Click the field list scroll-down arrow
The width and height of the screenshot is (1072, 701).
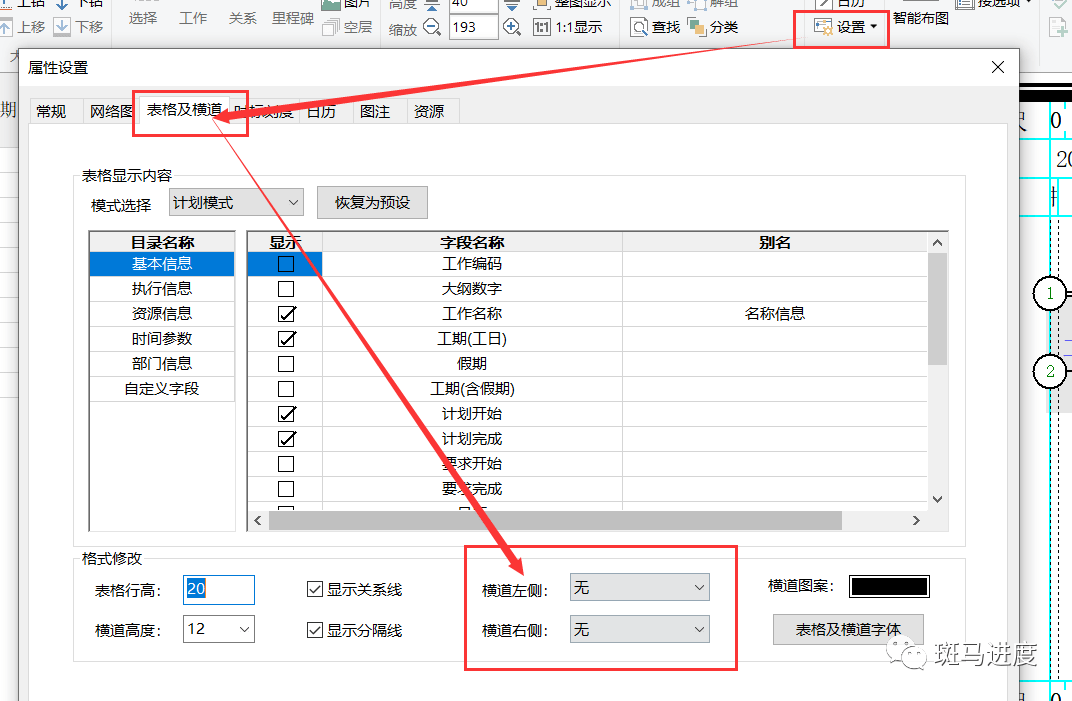tap(937, 499)
